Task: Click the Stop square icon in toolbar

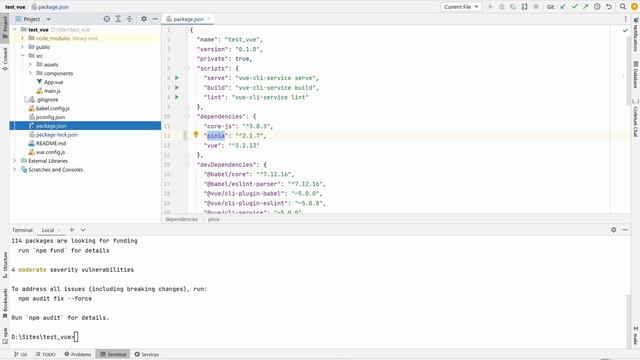Action: [x=536, y=7]
